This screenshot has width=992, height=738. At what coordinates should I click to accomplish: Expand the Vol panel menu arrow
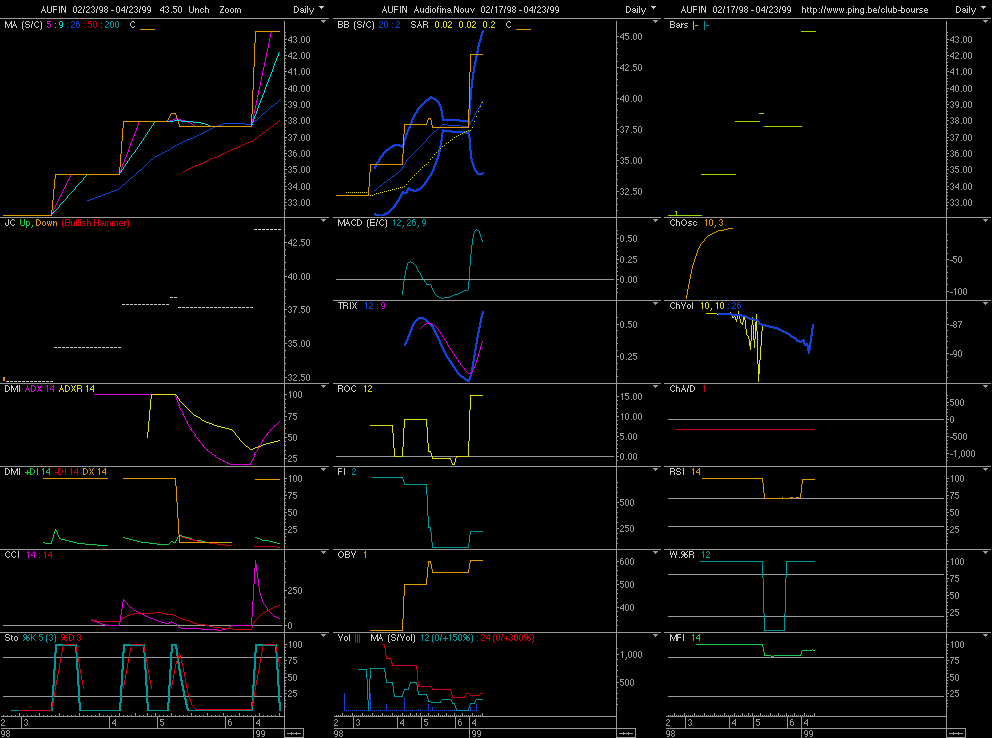[655, 636]
